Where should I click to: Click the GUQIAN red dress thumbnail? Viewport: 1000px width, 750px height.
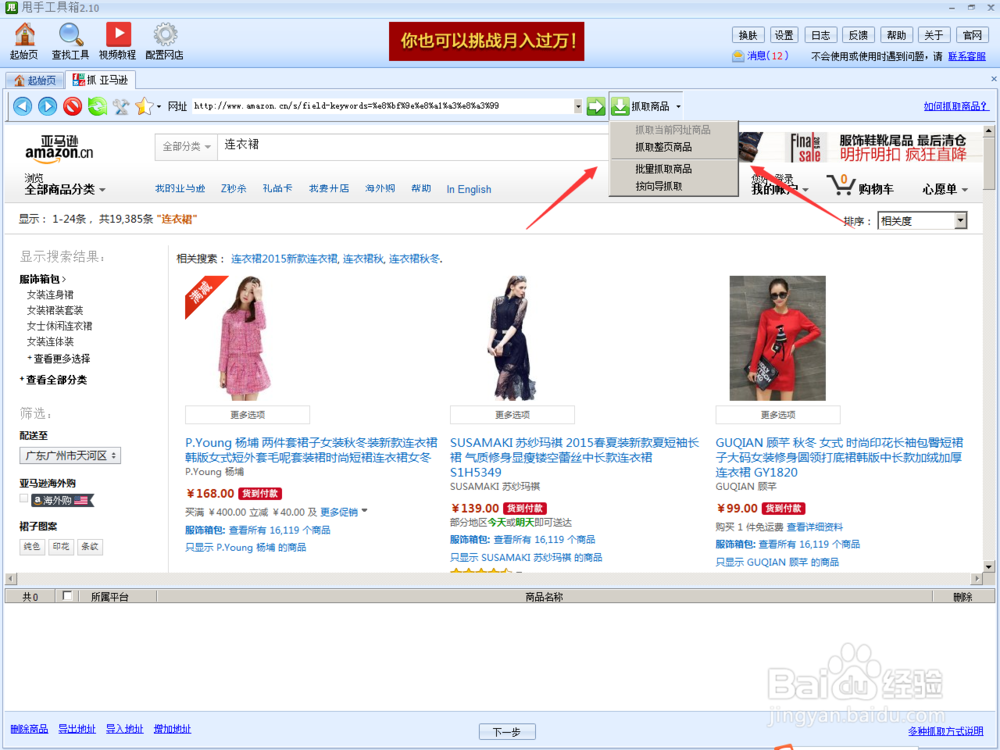click(777, 338)
